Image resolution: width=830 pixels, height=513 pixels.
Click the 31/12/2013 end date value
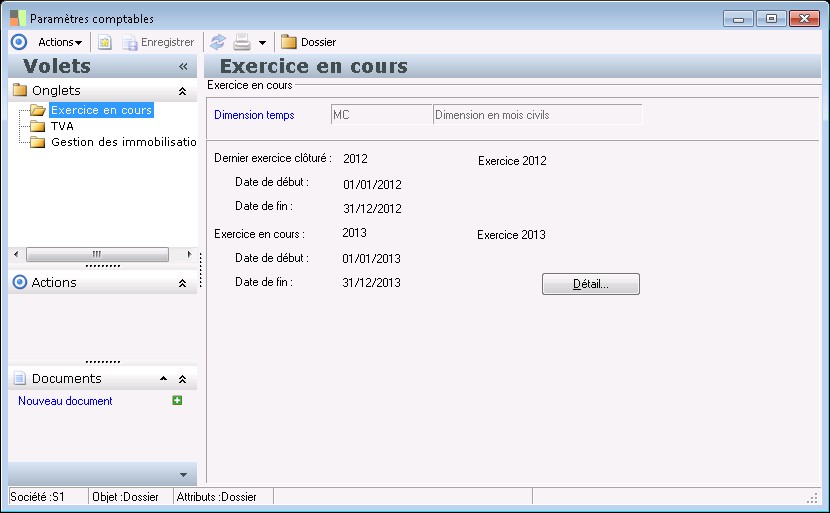click(x=372, y=282)
